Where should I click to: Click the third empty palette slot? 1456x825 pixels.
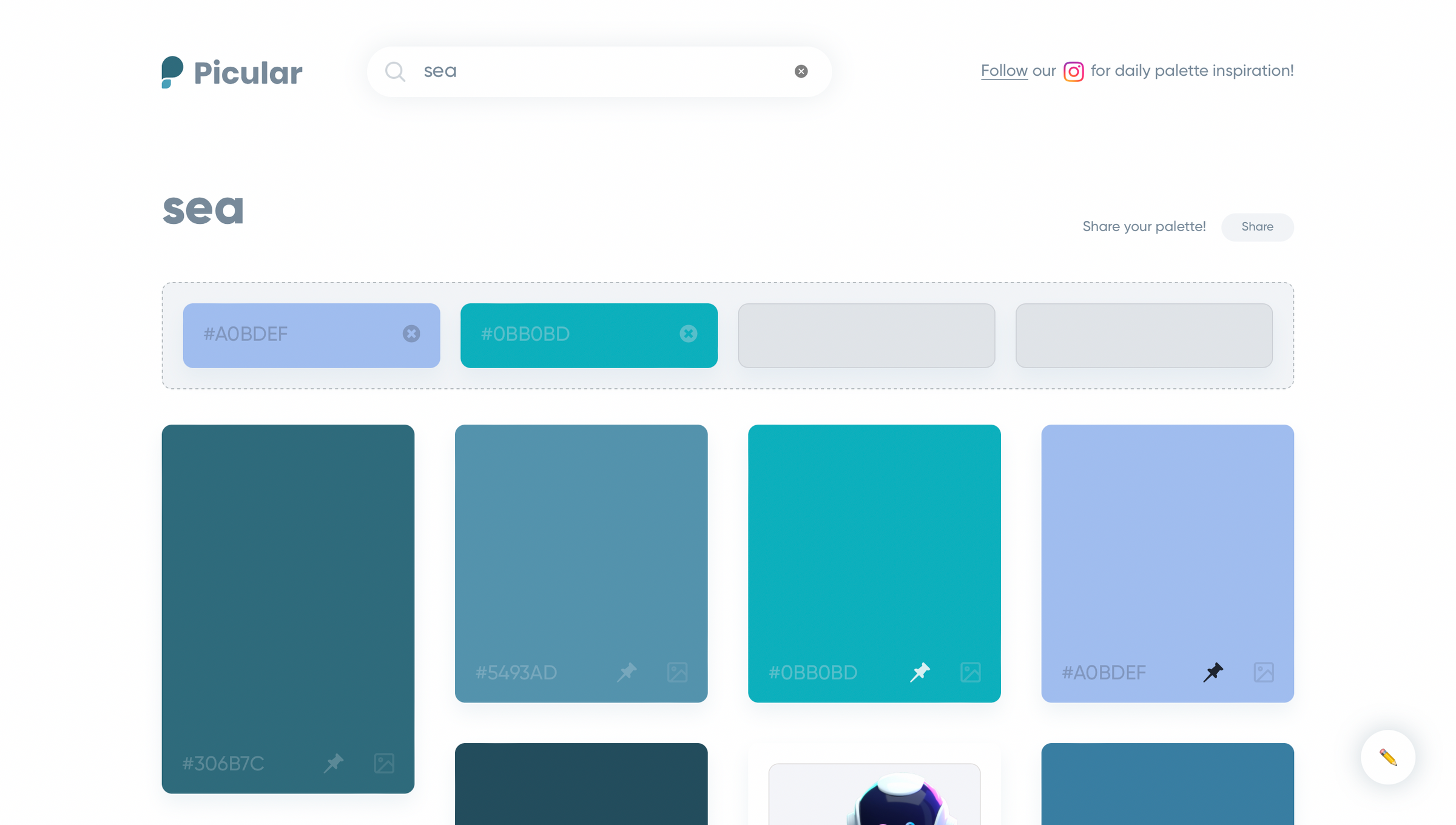tap(866, 335)
